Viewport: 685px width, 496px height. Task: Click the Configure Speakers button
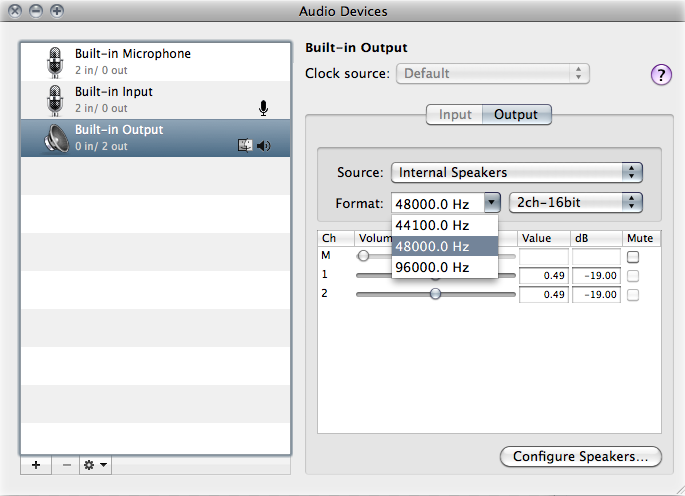pos(581,457)
